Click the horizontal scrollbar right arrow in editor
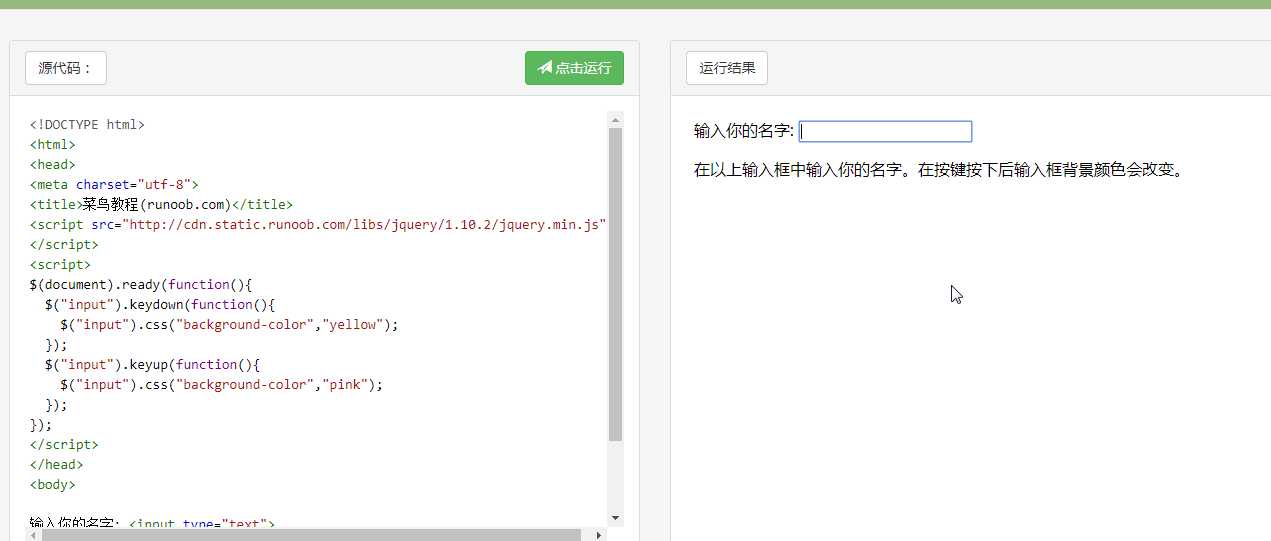The image size is (1271, 541). [x=600, y=535]
